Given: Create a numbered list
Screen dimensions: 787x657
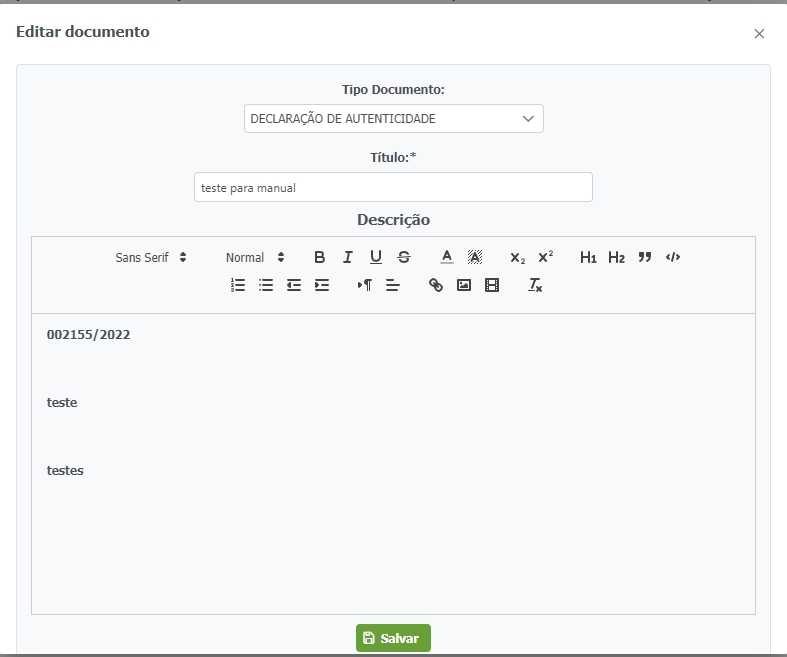Looking at the screenshot, I should [x=238, y=285].
